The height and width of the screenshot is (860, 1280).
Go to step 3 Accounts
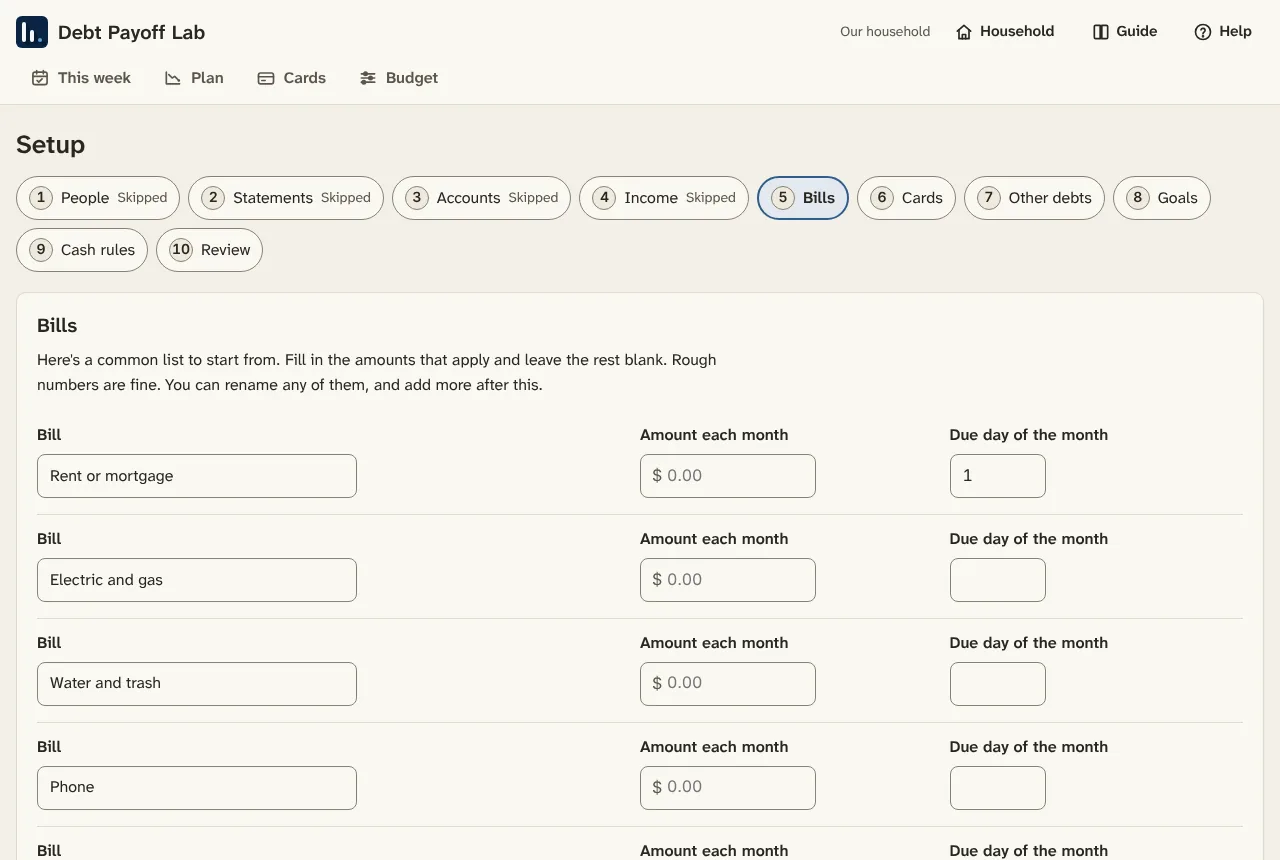coord(481,198)
